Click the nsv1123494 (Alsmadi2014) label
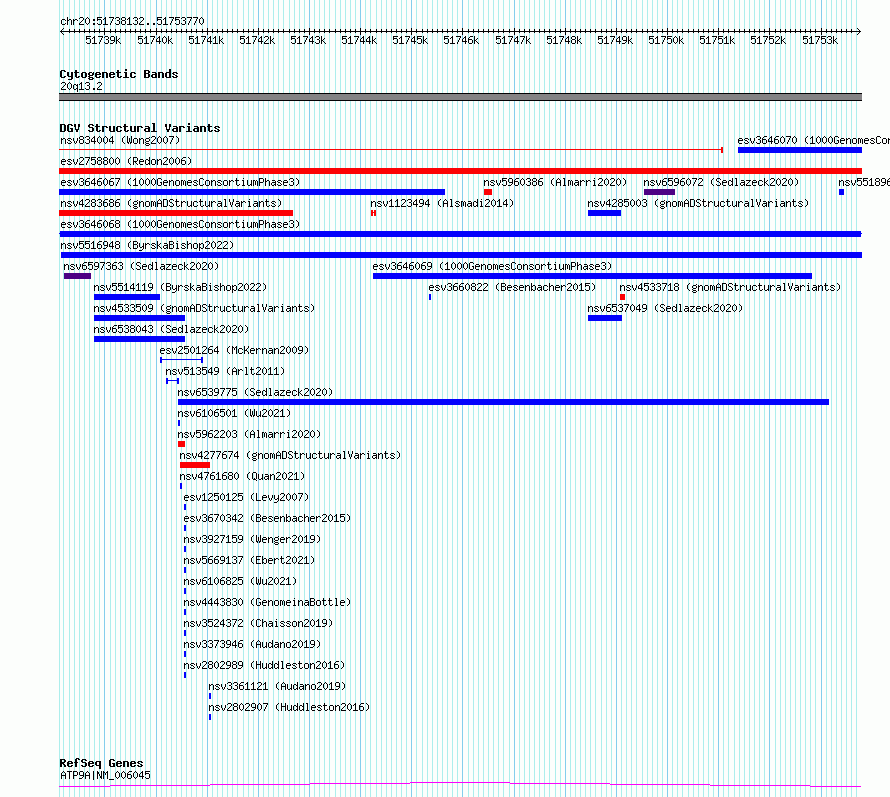 [442, 203]
